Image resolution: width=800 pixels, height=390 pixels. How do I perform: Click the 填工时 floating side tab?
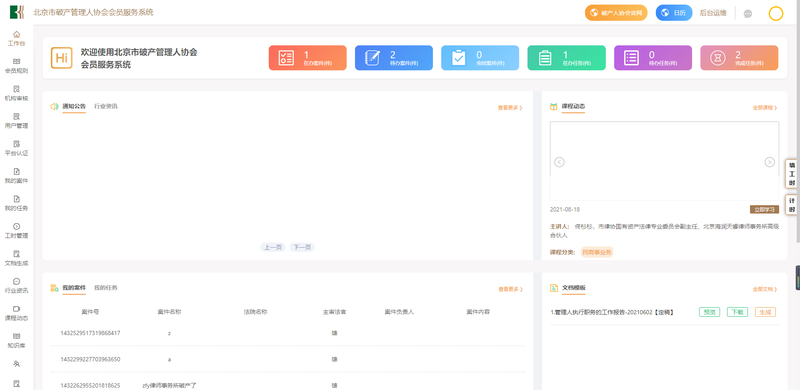(x=792, y=174)
